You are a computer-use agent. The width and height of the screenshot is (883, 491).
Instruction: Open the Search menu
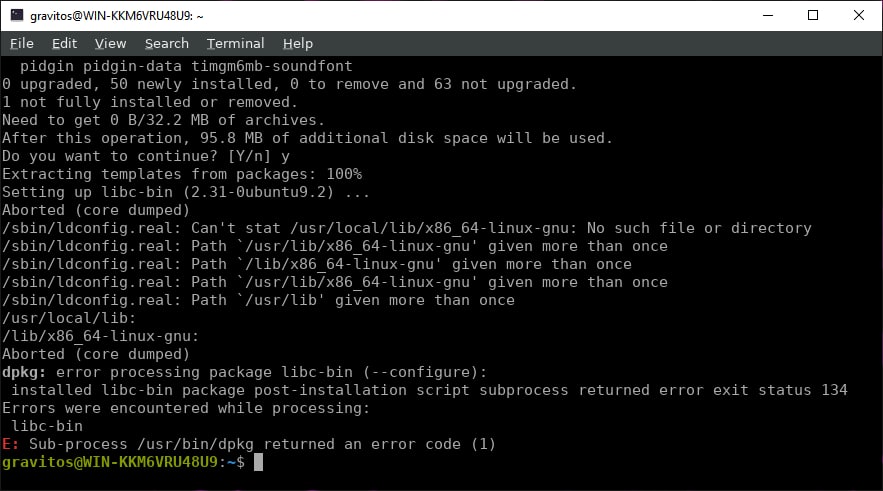tap(166, 43)
